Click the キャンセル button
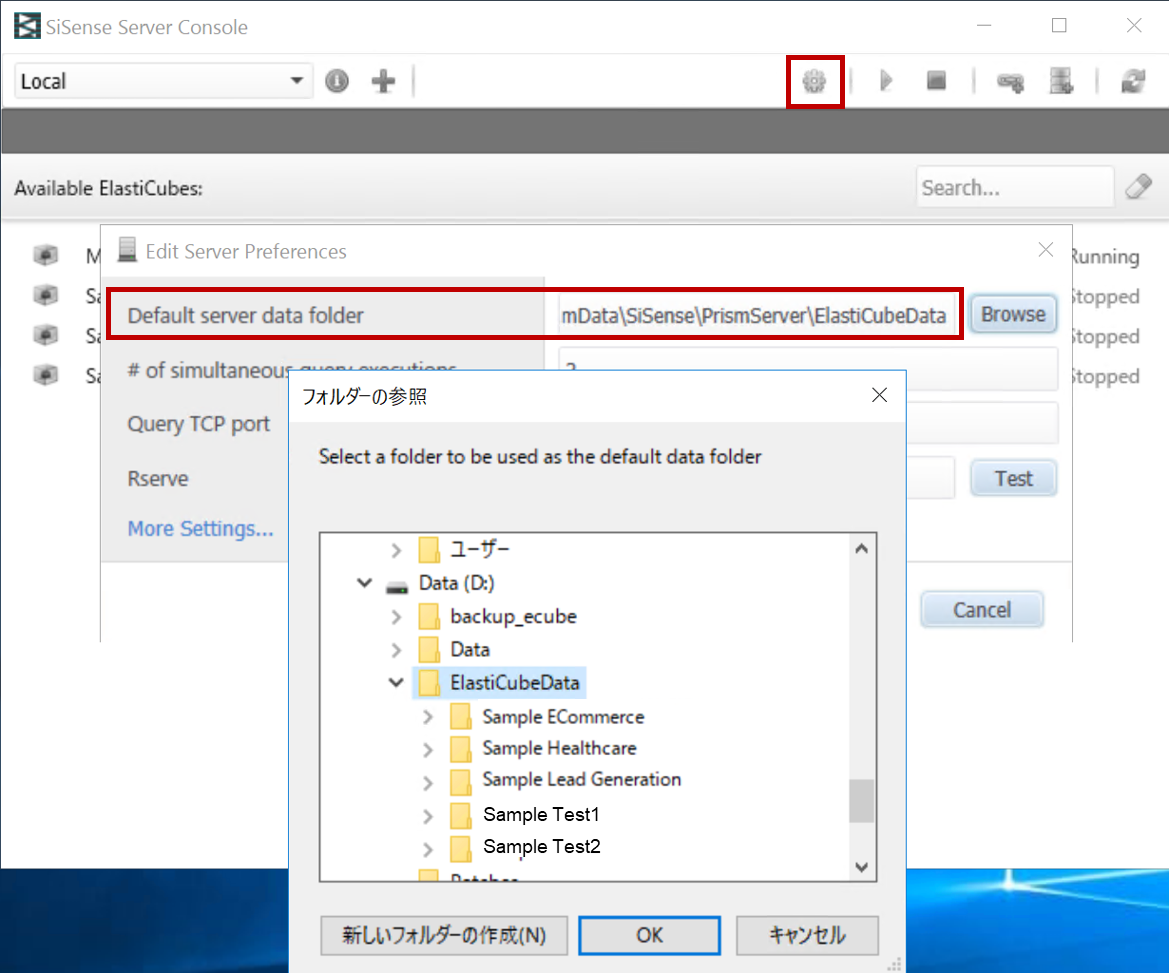Viewport: 1169px width, 973px height. click(x=807, y=935)
